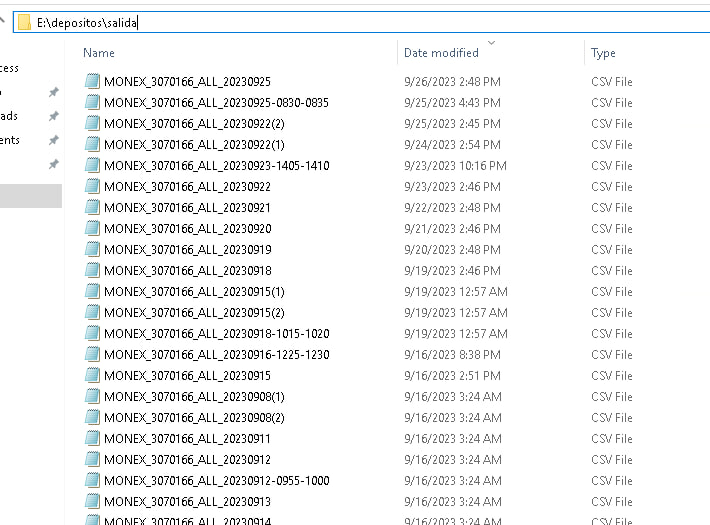Select file MONEX_3070166_ALL_20230921
This screenshot has height=525, width=710.
pyautogui.click(x=187, y=207)
